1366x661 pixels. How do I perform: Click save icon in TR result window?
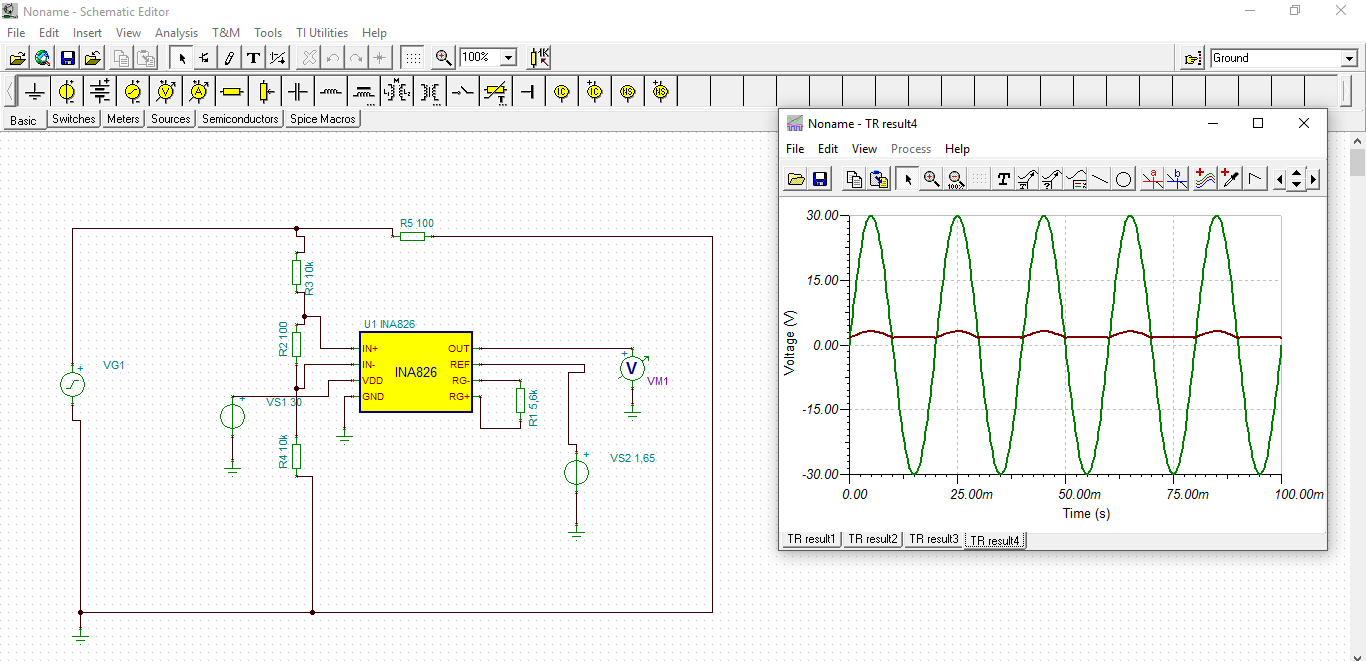click(820, 179)
